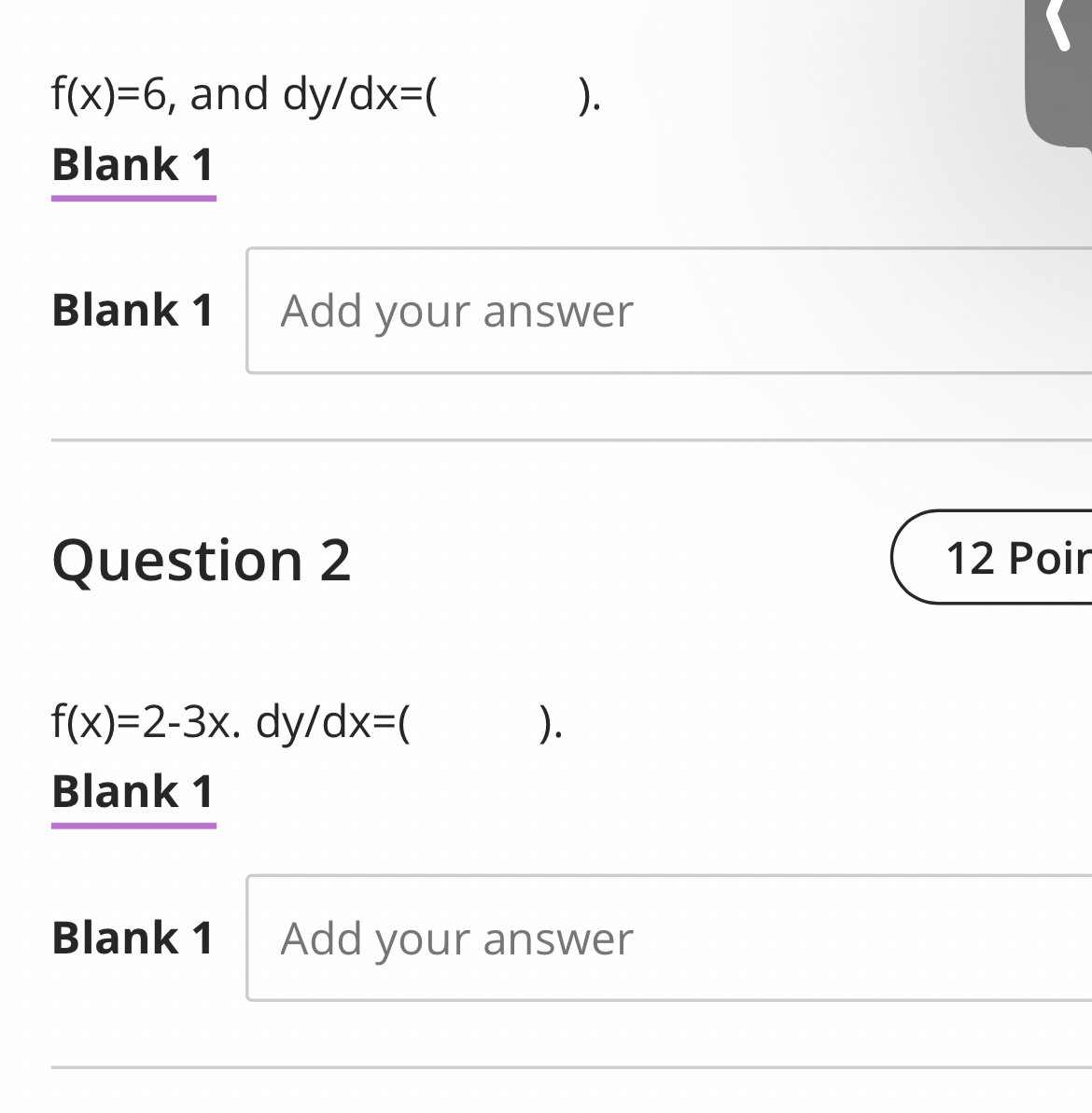Click Blank 1 under Question 2 prompt
The image size is (1092, 1113).
coord(132,792)
